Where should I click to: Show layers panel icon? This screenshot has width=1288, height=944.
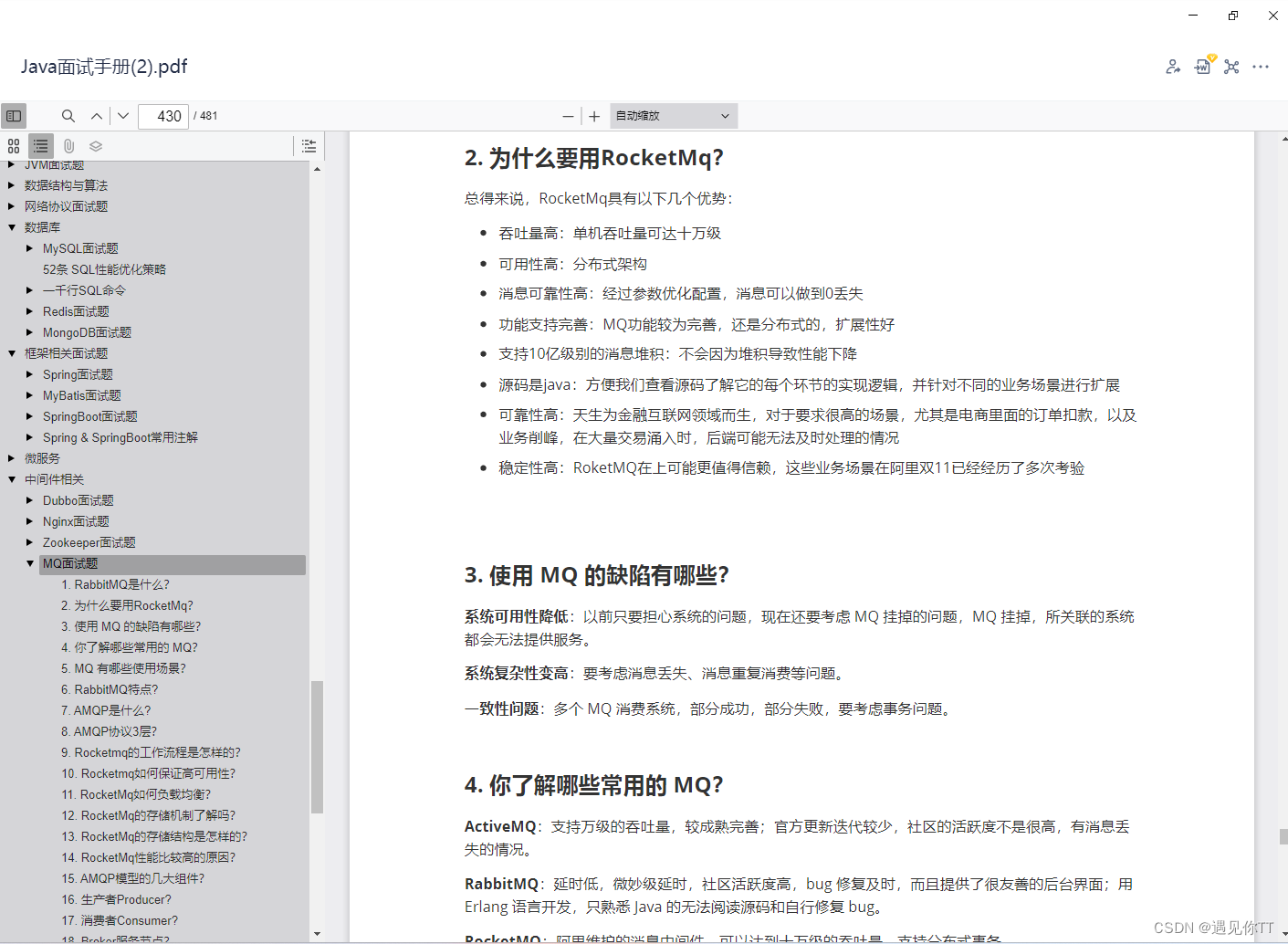(x=96, y=146)
